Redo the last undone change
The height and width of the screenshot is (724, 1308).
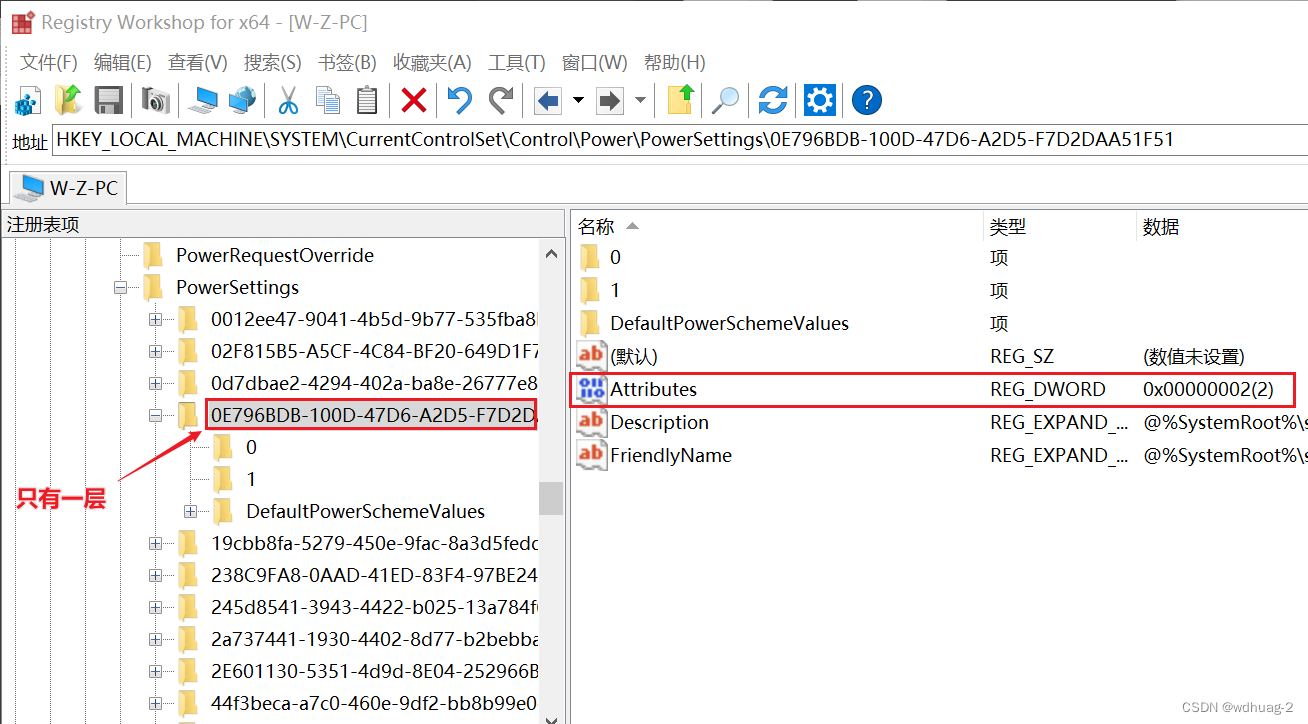[500, 100]
